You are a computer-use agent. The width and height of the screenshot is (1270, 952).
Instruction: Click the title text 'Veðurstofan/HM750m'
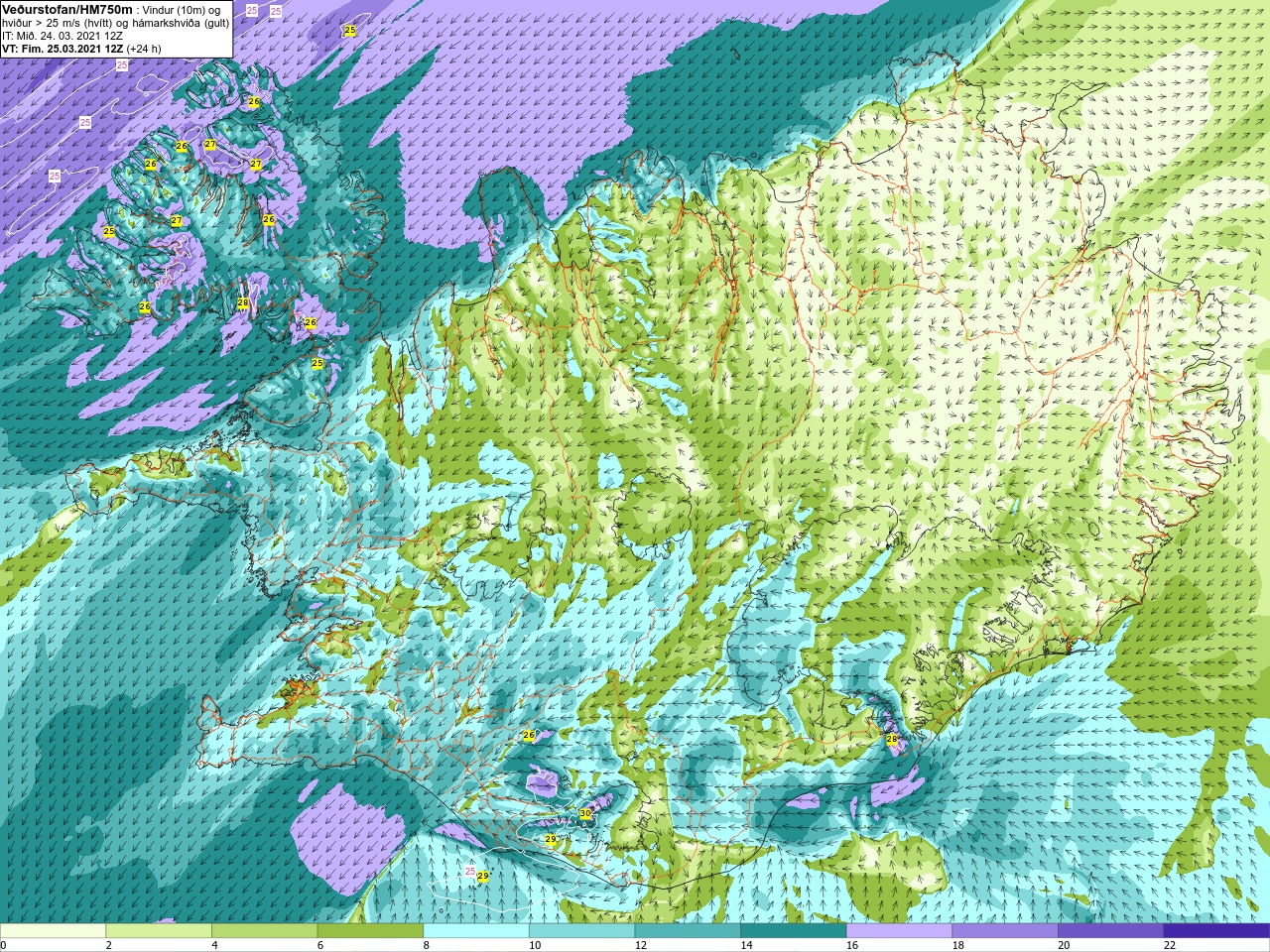click(x=67, y=9)
